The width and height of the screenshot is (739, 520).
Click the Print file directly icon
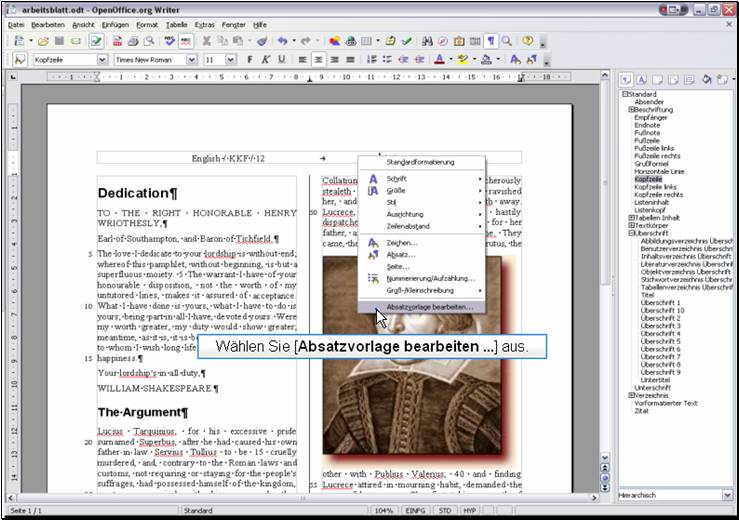(133, 41)
